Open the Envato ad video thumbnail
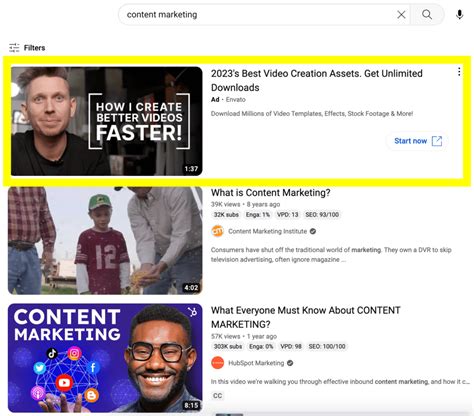This screenshot has height=416, width=474. pyautogui.click(x=107, y=121)
